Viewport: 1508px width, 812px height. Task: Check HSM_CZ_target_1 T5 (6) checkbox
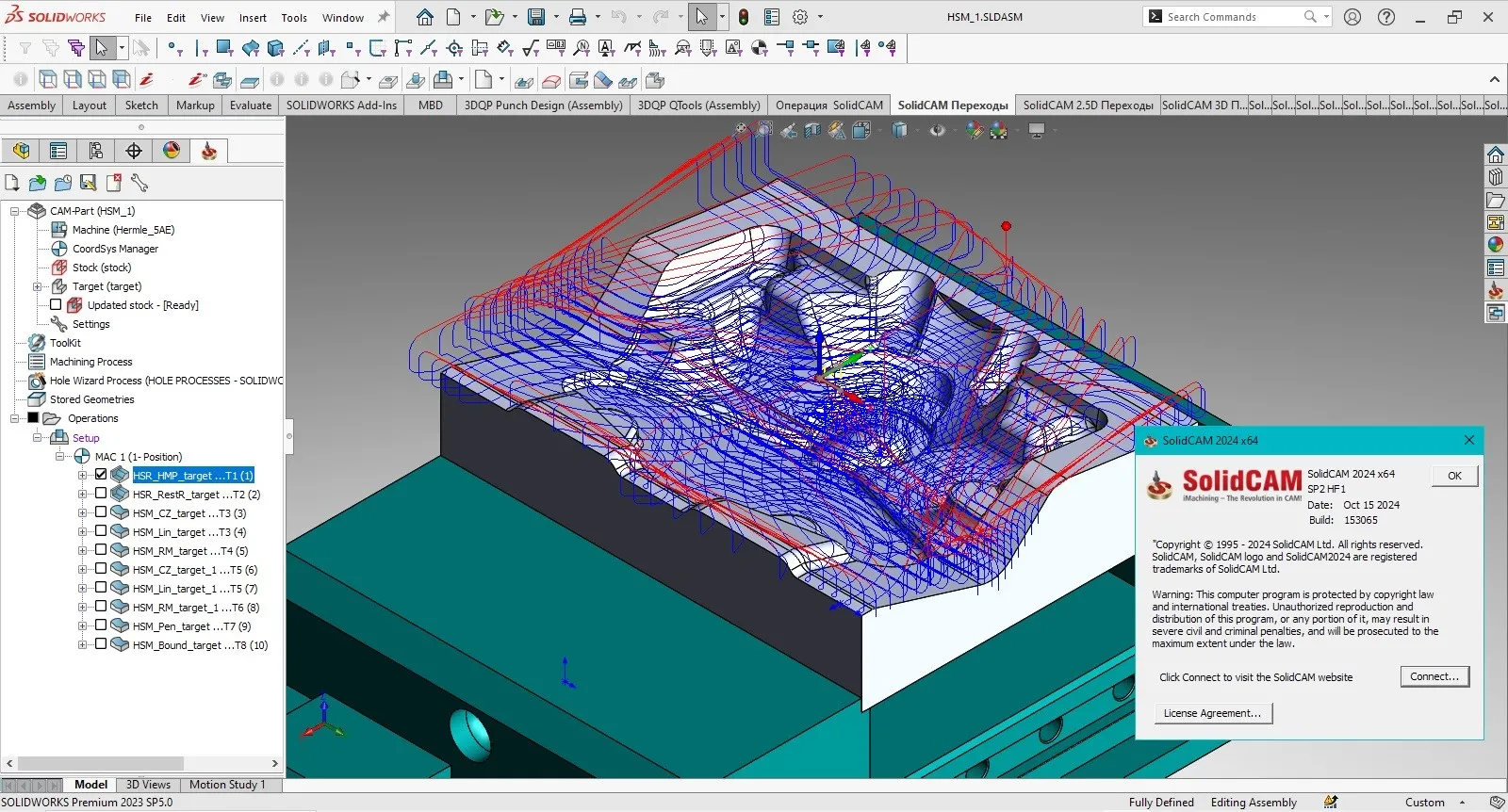pyautogui.click(x=101, y=569)
